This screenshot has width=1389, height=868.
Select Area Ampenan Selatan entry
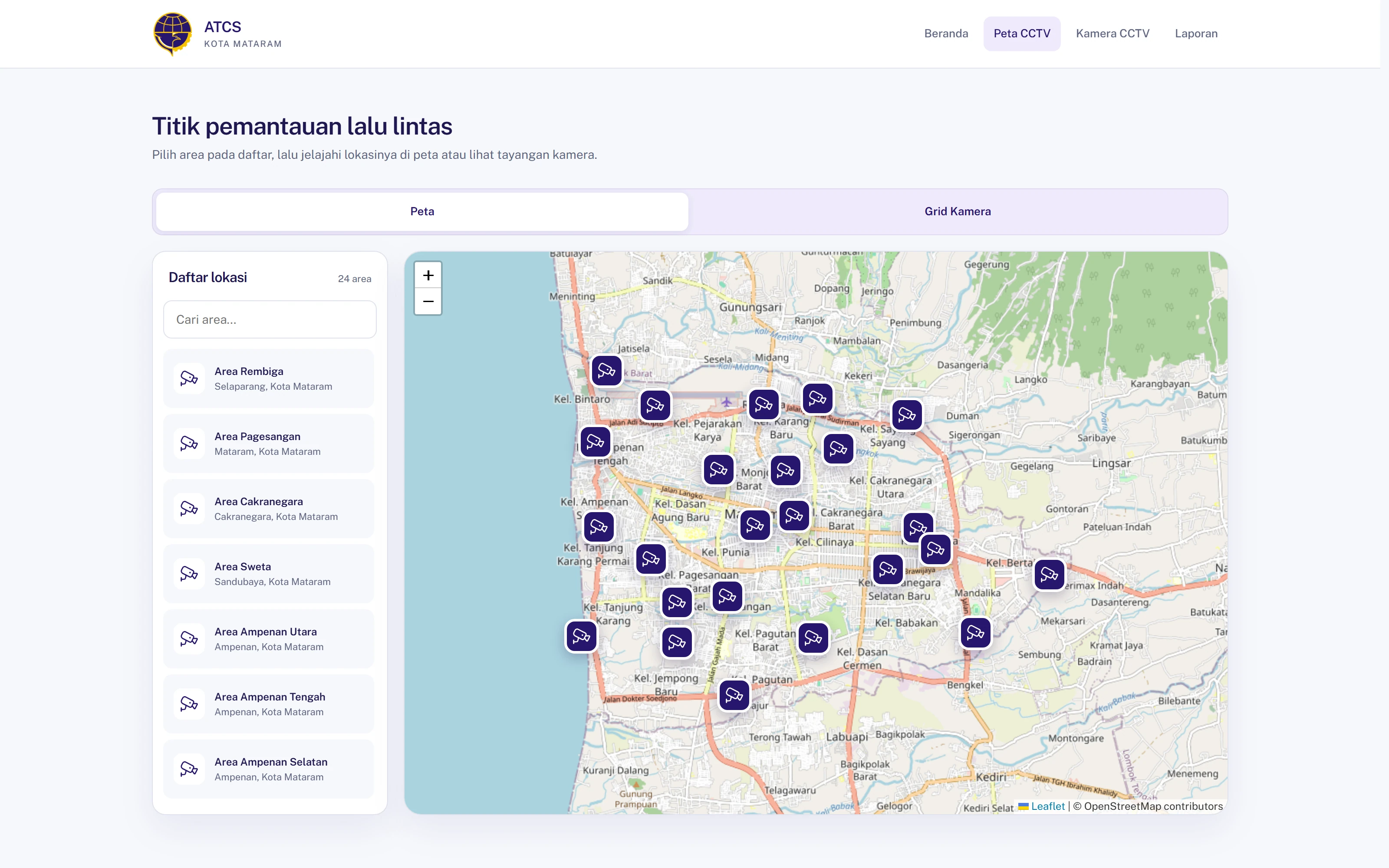[269, 769]
